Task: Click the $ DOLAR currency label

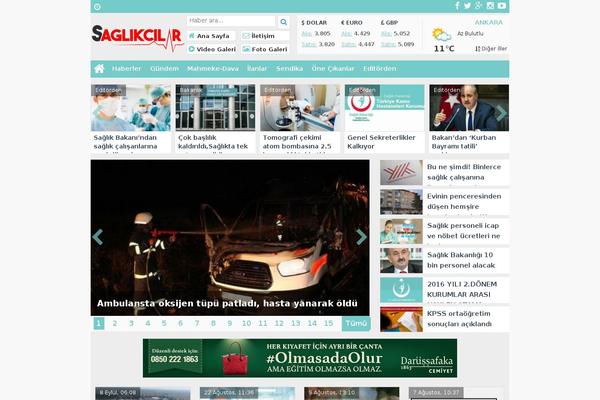Action: pos(314,23)
